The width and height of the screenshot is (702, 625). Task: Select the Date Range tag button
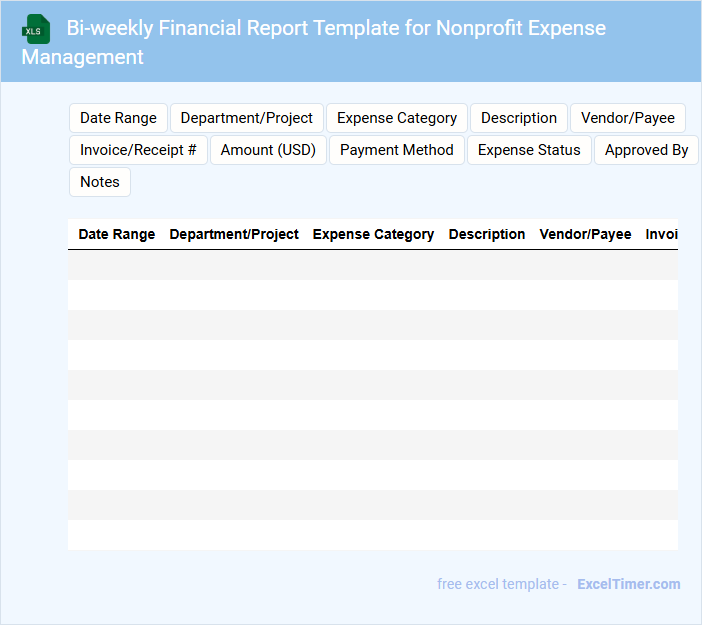118,118
